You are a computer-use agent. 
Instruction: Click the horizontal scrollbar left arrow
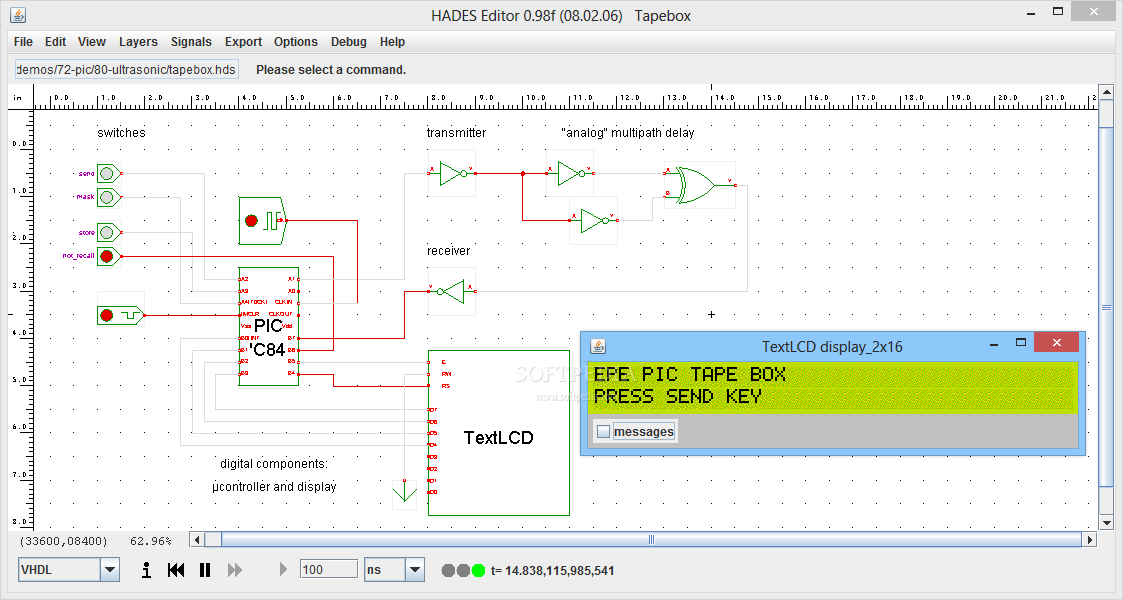coord(197,540)
